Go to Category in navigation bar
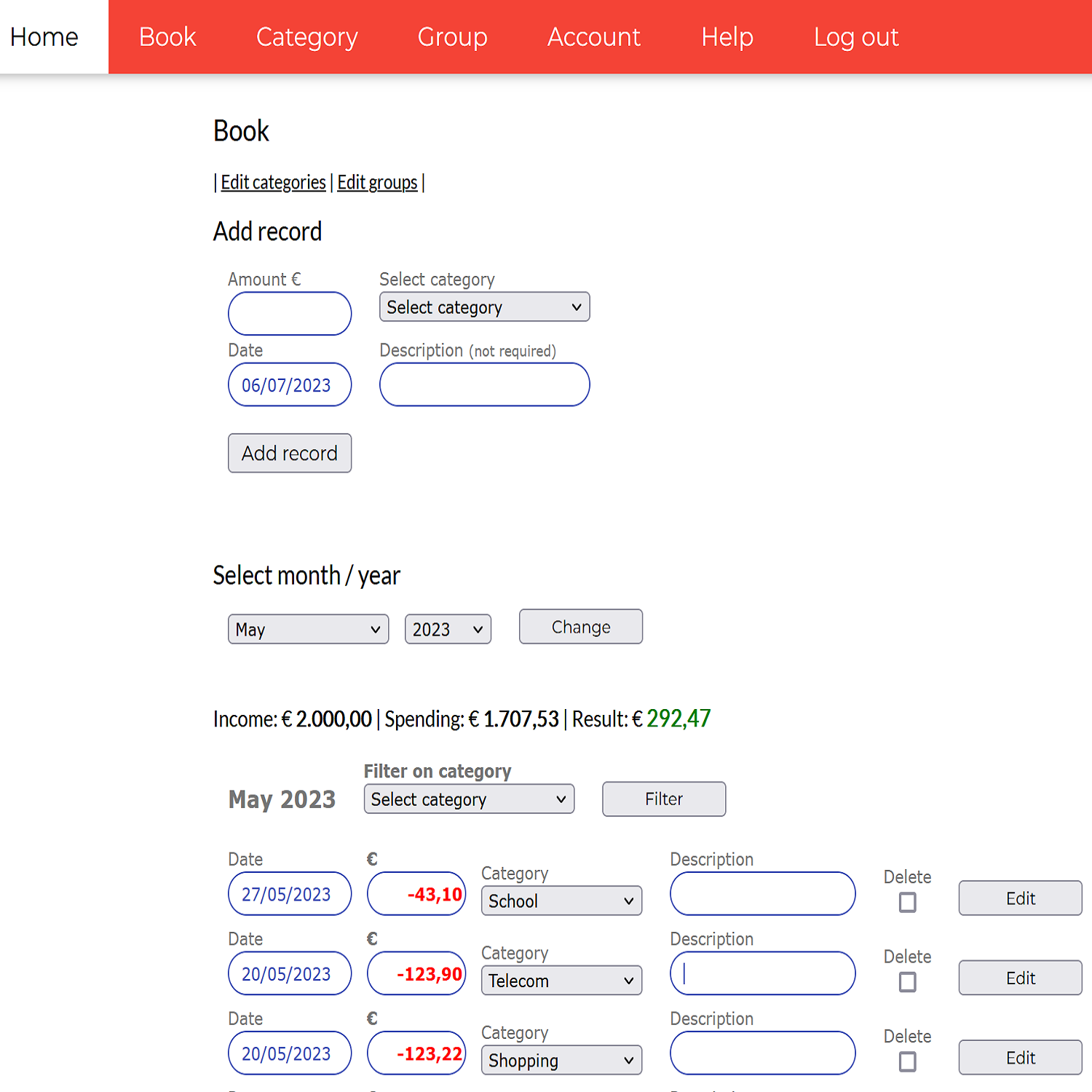 click(306, 37)
